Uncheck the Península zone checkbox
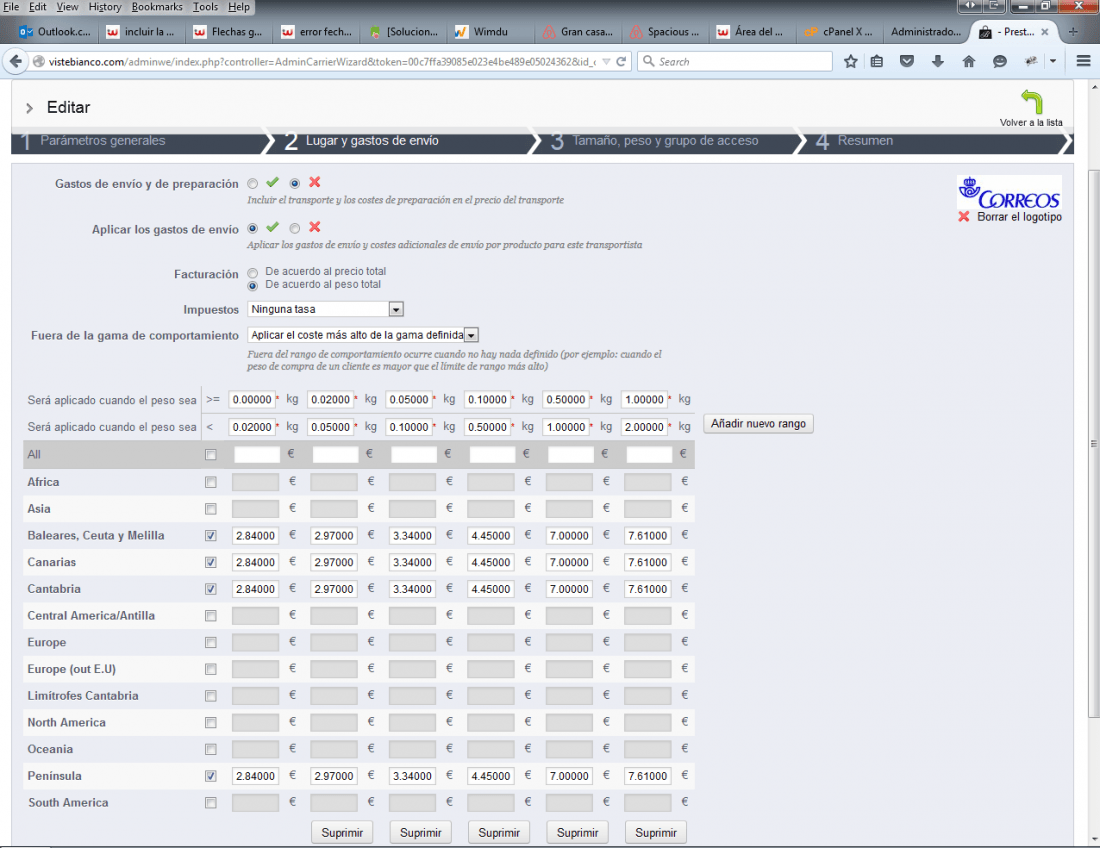Image resolution: width=1100 pixels, height=848 pixels. click(210, 776)
